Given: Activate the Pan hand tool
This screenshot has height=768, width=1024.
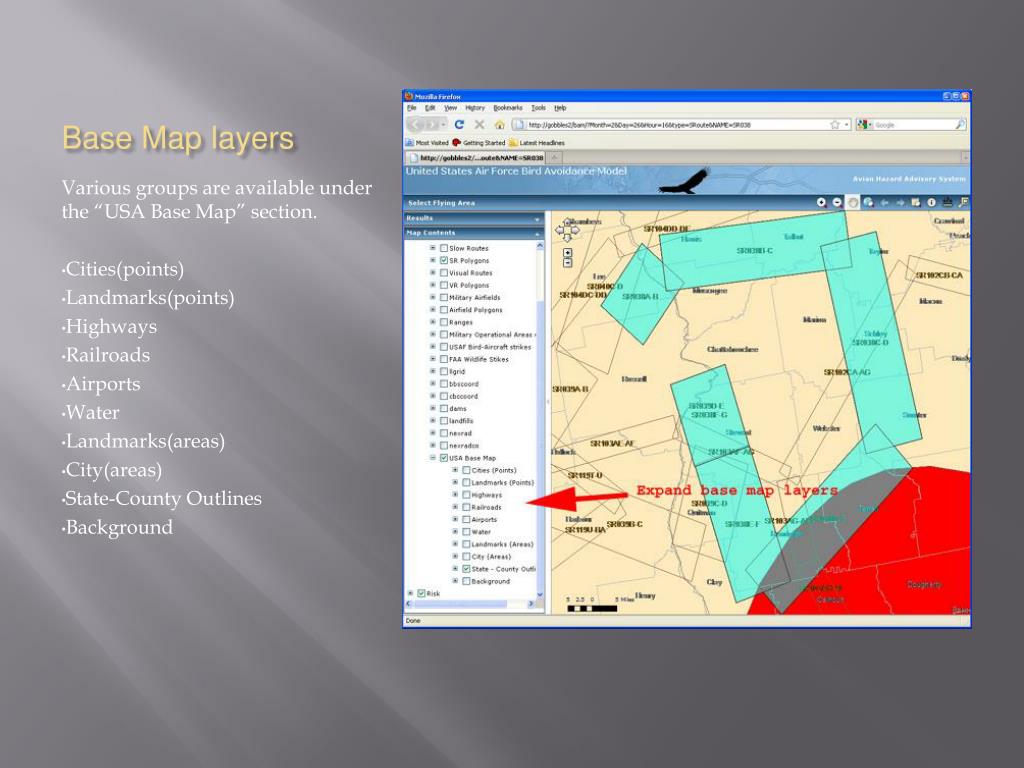Looking at the screenshot, I should (853, 202).
